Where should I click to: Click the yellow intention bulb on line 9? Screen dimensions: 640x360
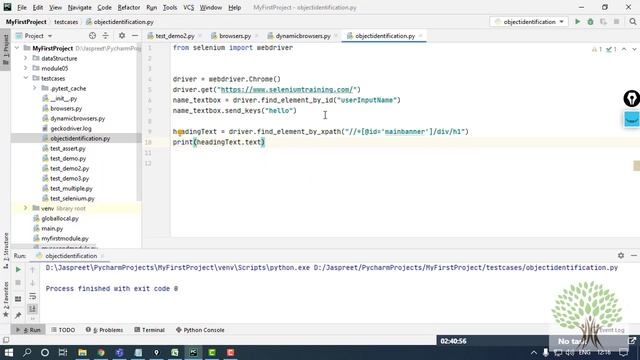point(180,132)
